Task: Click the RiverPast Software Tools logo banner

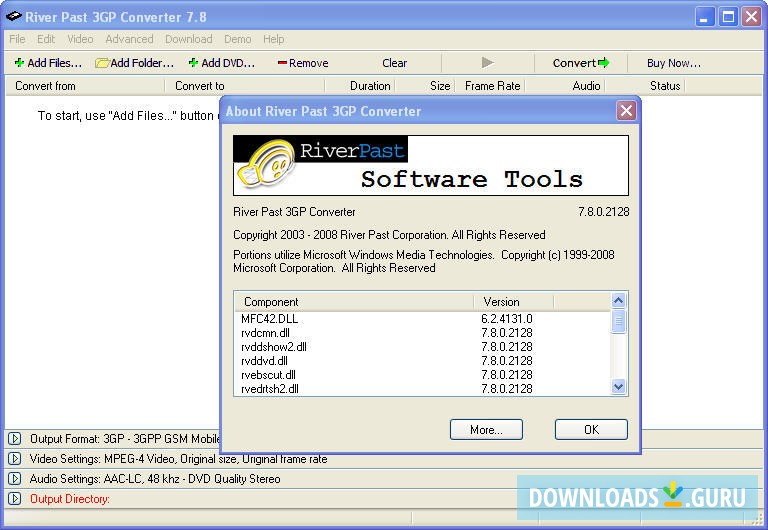Action: pyautogui.click(x=431, y=166)
